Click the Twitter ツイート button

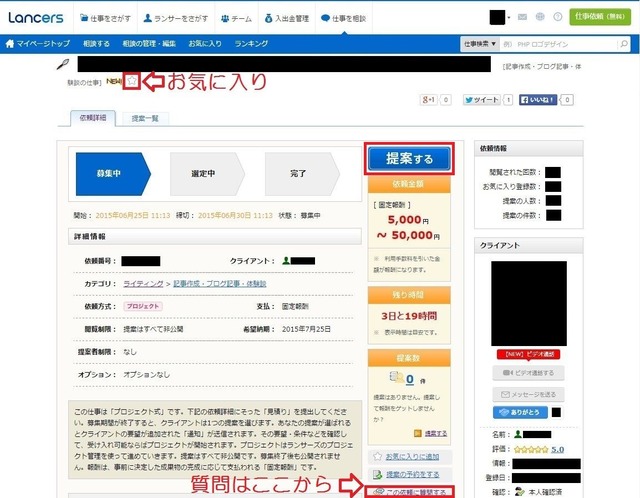click(482, 100)
